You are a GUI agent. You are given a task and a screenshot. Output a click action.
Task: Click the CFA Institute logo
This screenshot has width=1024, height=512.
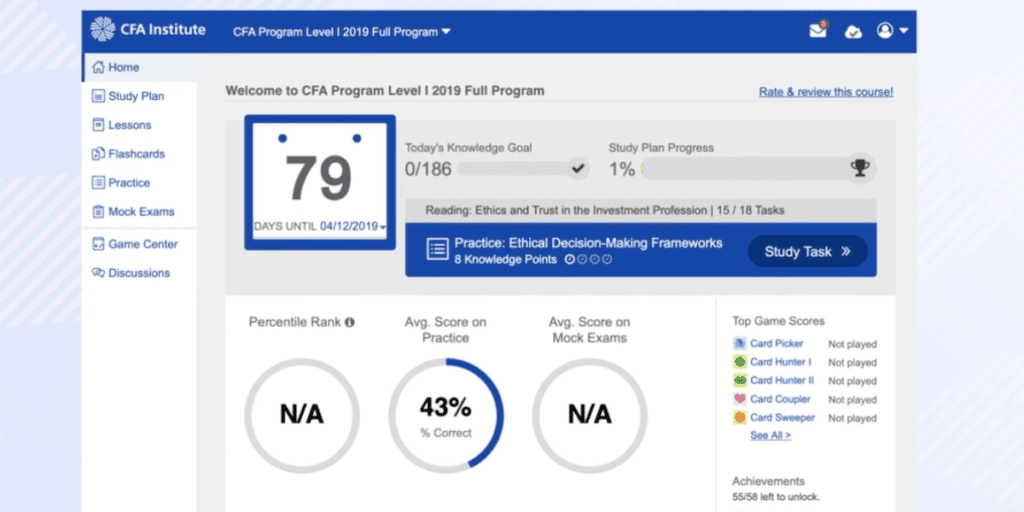pyautogui.click(x=148, y=29)
